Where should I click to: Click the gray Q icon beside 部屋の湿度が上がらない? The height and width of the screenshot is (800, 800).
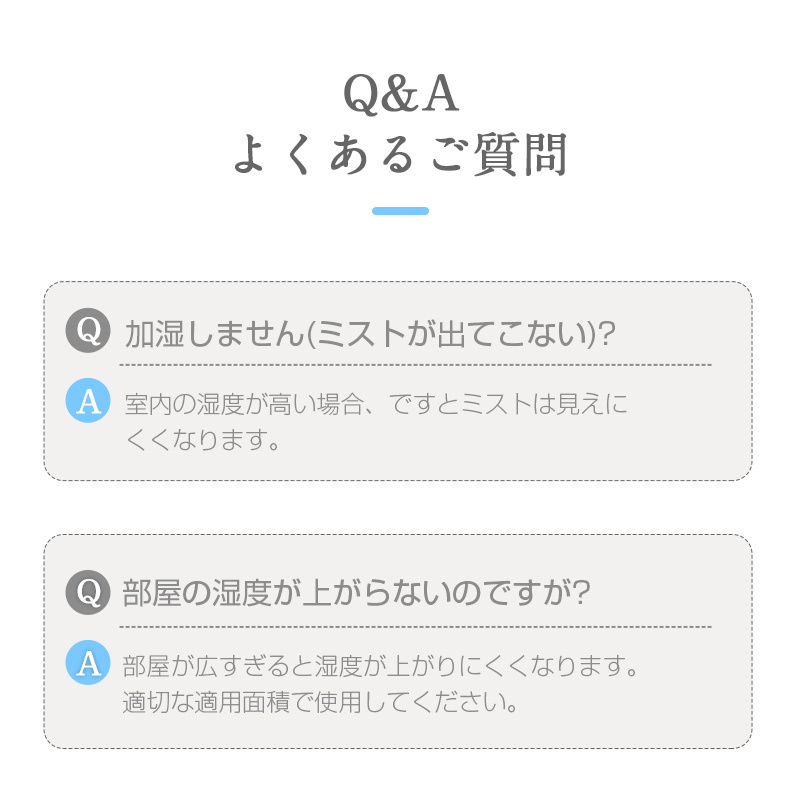point(87,592)
